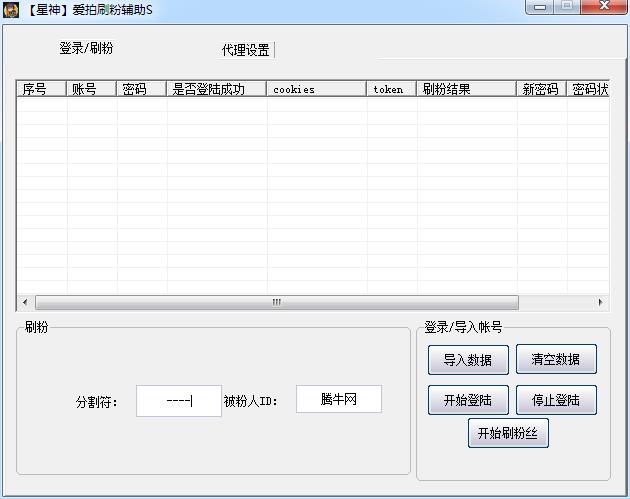630x499 pixels.
Task: Click the 刷粉 group box title
Action: pyautogui.click(x=36, y=327)
